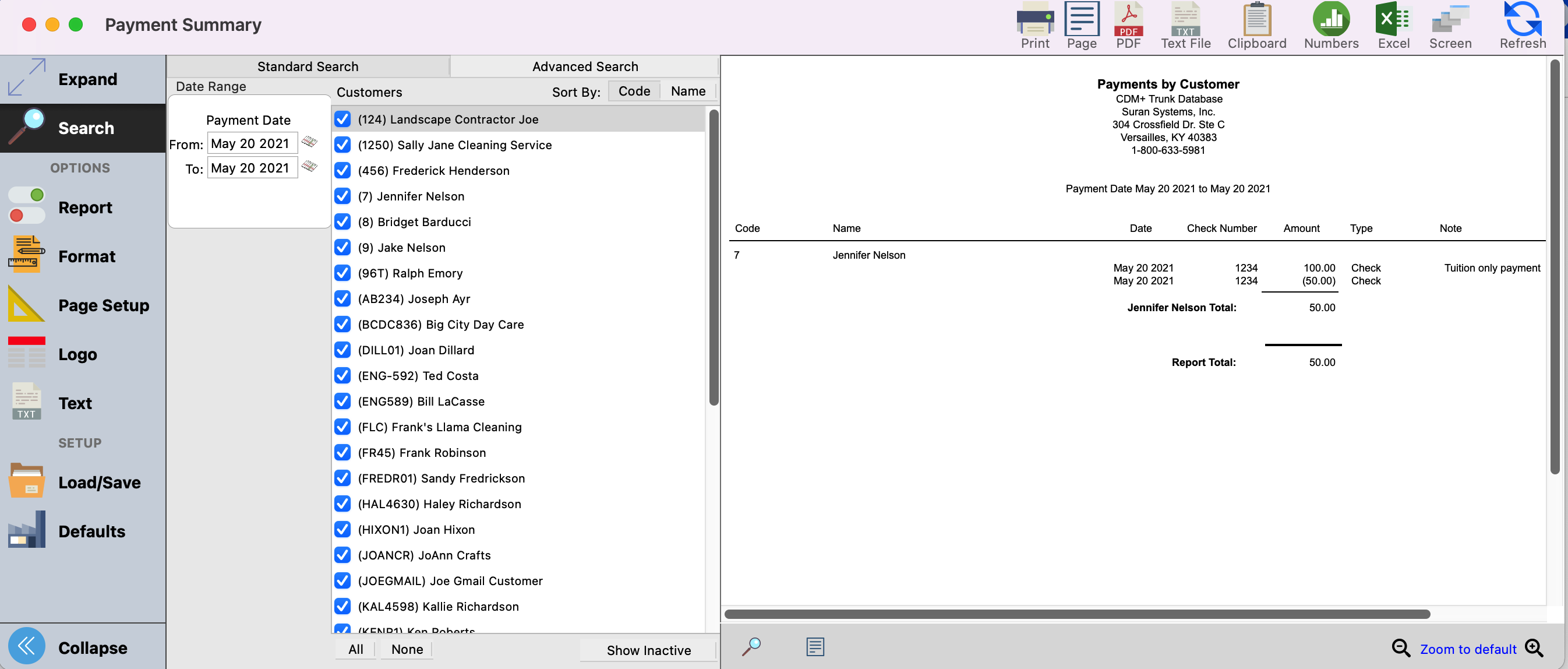Click the Show Inactive button
Screen dimensions: 1568x669
[648, 650]
